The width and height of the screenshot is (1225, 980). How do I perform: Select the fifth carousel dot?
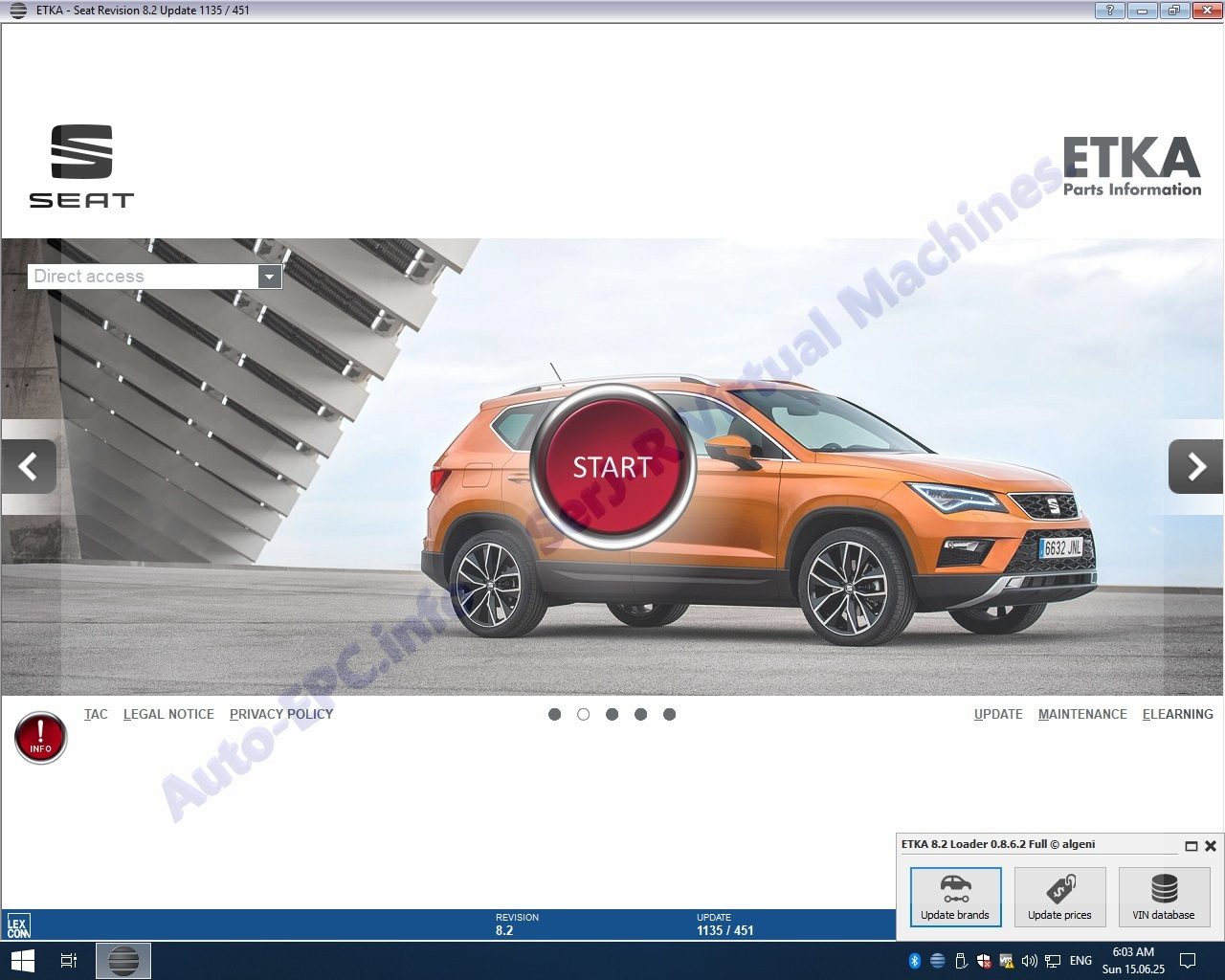point(669,714)
